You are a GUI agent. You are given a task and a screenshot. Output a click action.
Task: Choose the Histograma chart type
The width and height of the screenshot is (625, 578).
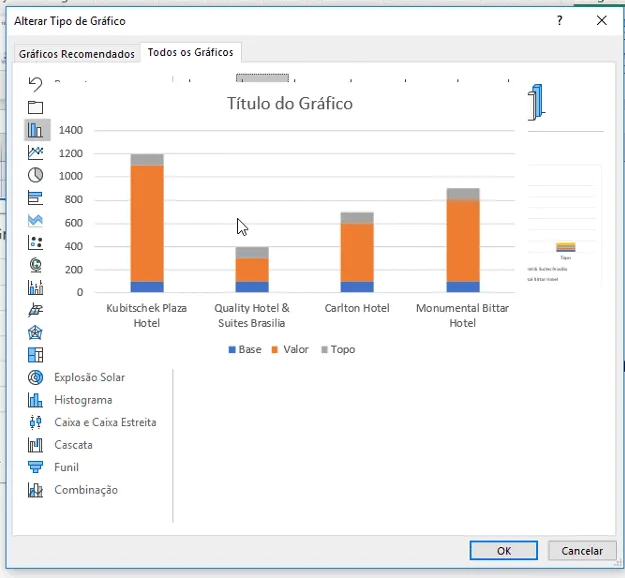pyautogui.click(x=70, y=400)
